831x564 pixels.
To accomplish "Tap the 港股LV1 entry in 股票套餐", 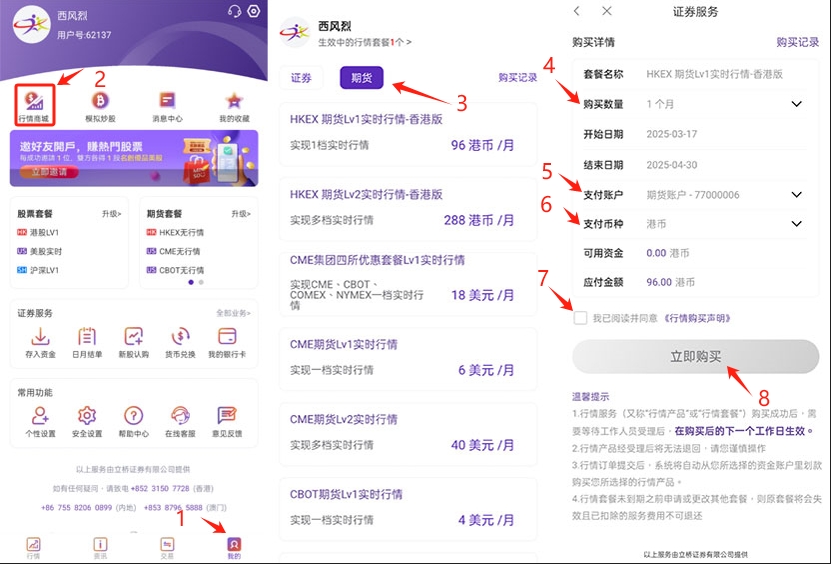I will (x=38, y=232).
